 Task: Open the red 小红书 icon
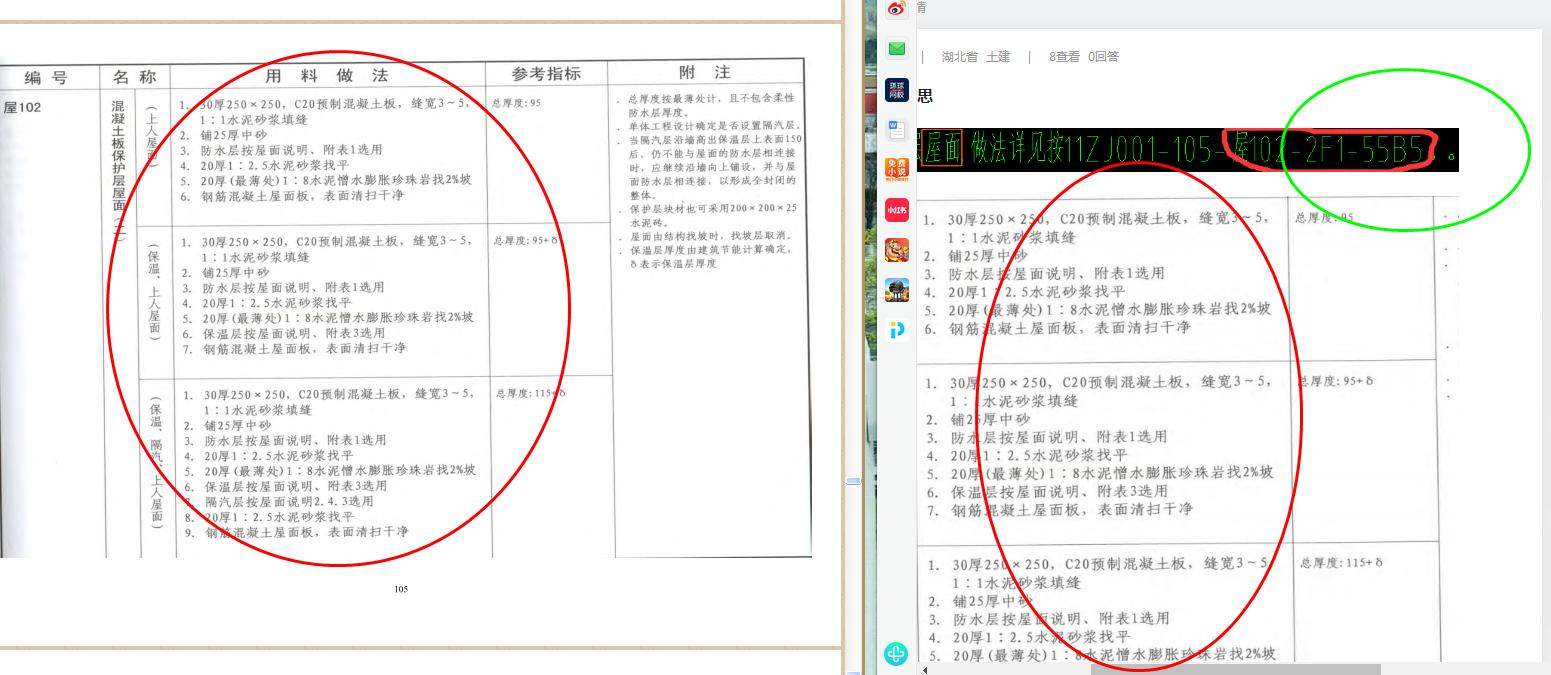coord(897,210)
